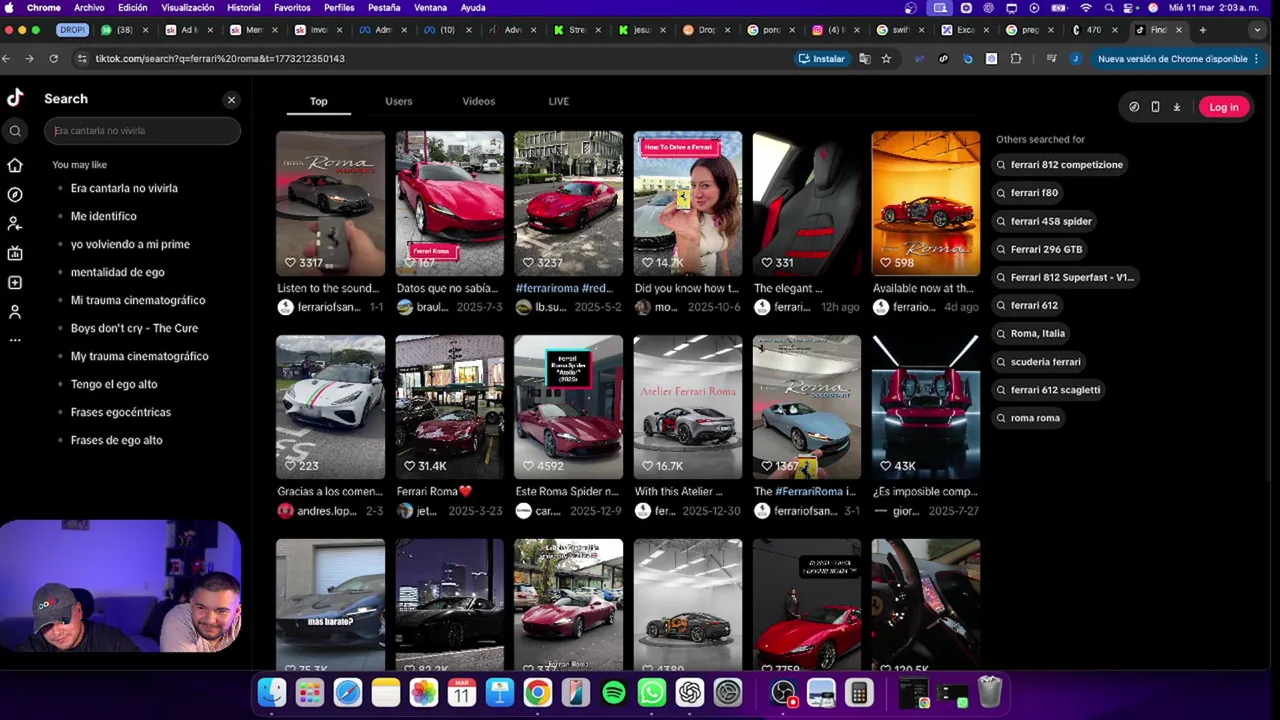Open the 'mas barato?' video thumbnail

[x=330, y=605]
